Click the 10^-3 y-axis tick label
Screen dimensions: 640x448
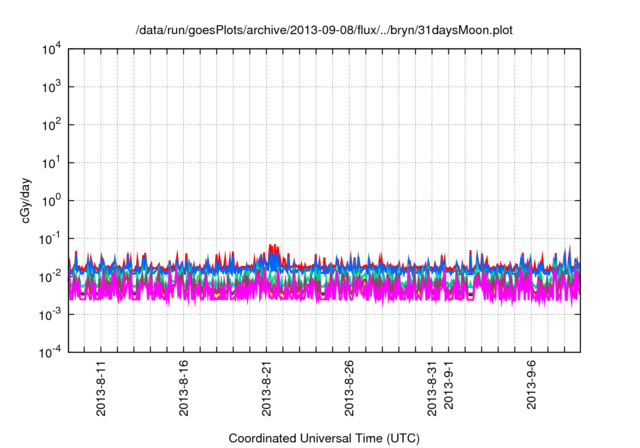(x=50, y=313)
